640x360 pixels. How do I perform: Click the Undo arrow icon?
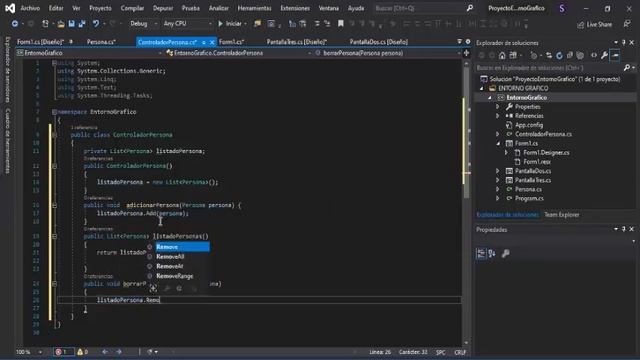[96, 24]
